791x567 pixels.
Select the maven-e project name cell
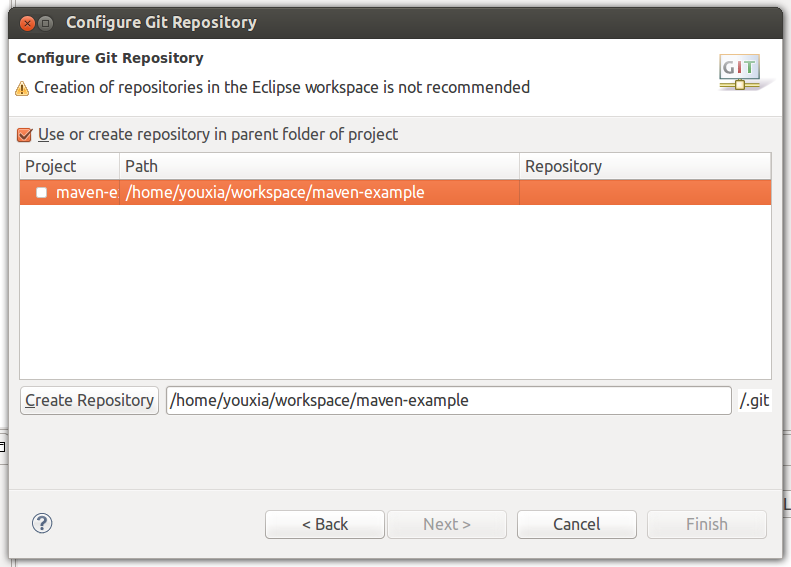pos(70,192)
